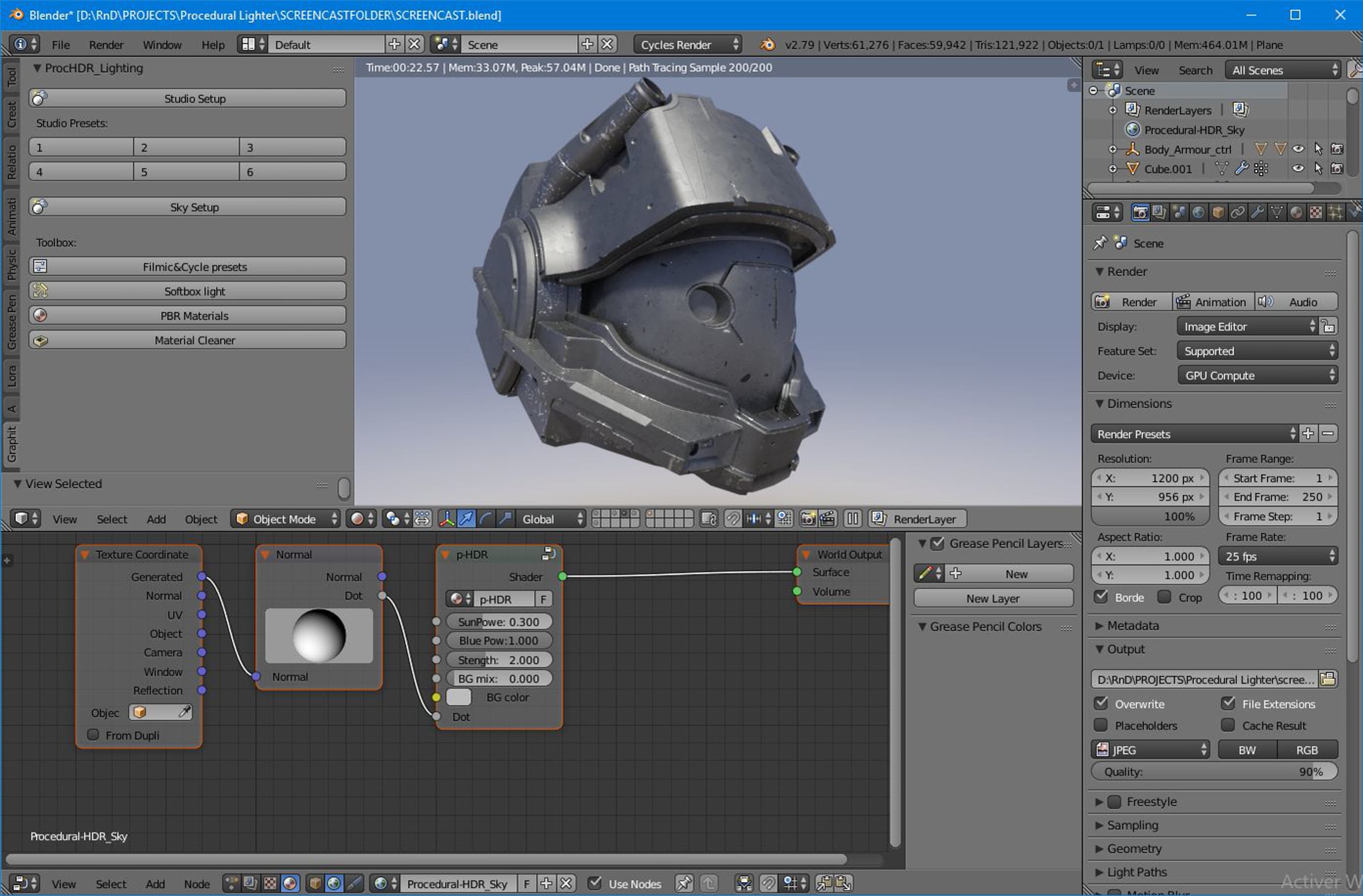
Task: Click the Material properties tab icon
Action: pos(1296,212)
